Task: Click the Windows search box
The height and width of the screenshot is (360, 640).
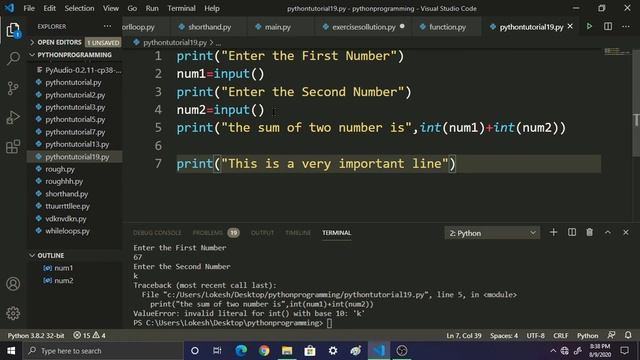Action: pos(102,351)
